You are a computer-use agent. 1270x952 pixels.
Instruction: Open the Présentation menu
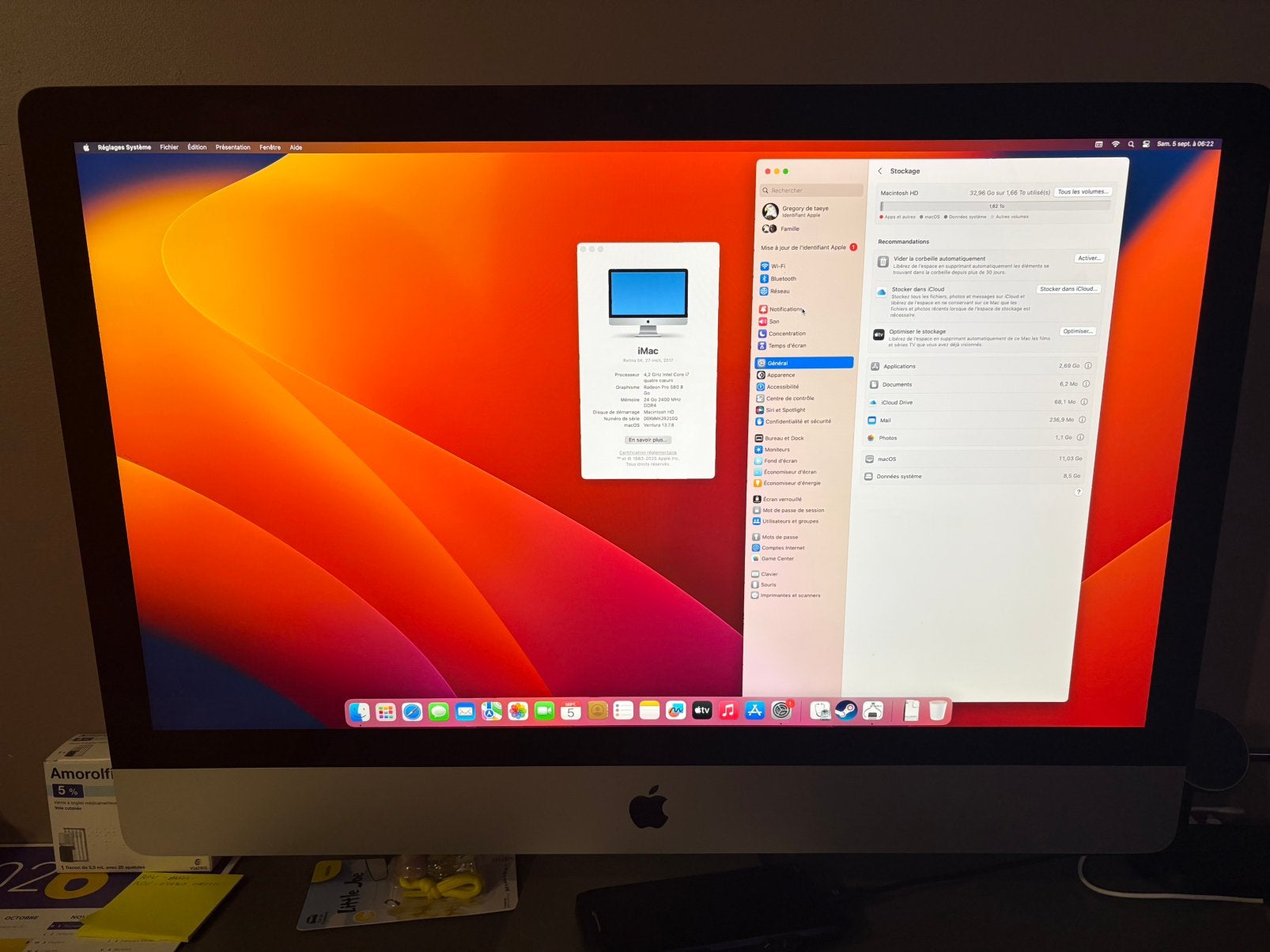(x=232, y=147)
